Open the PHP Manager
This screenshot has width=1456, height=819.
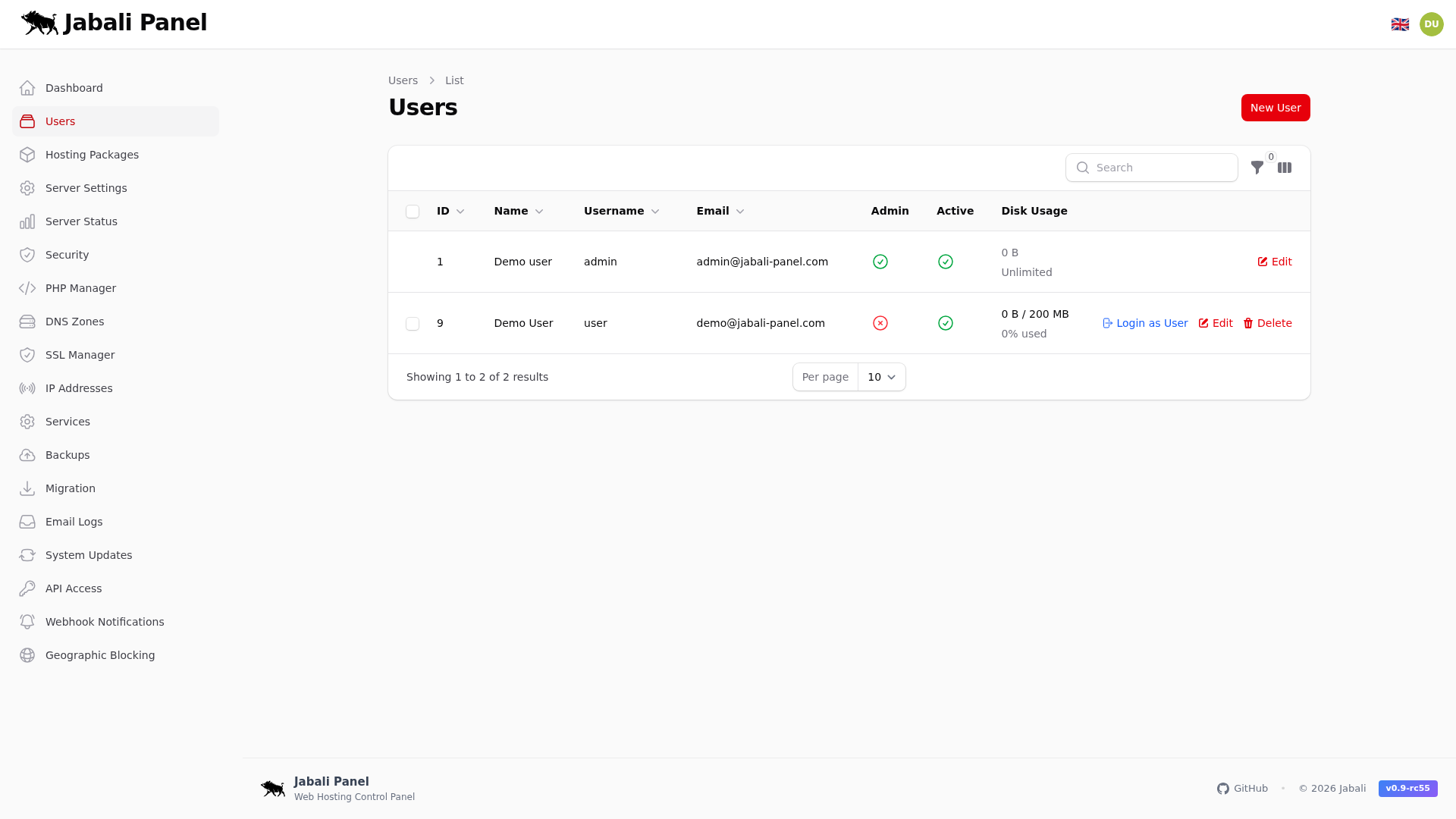80,288
